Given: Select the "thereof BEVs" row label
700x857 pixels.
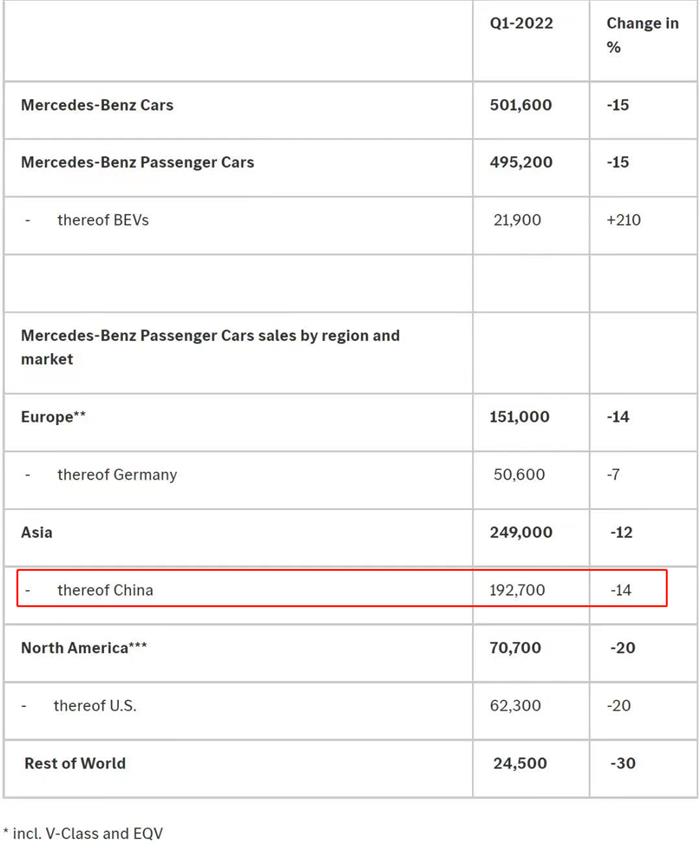Looking at the screenshot, I should (x=103, y=220).
